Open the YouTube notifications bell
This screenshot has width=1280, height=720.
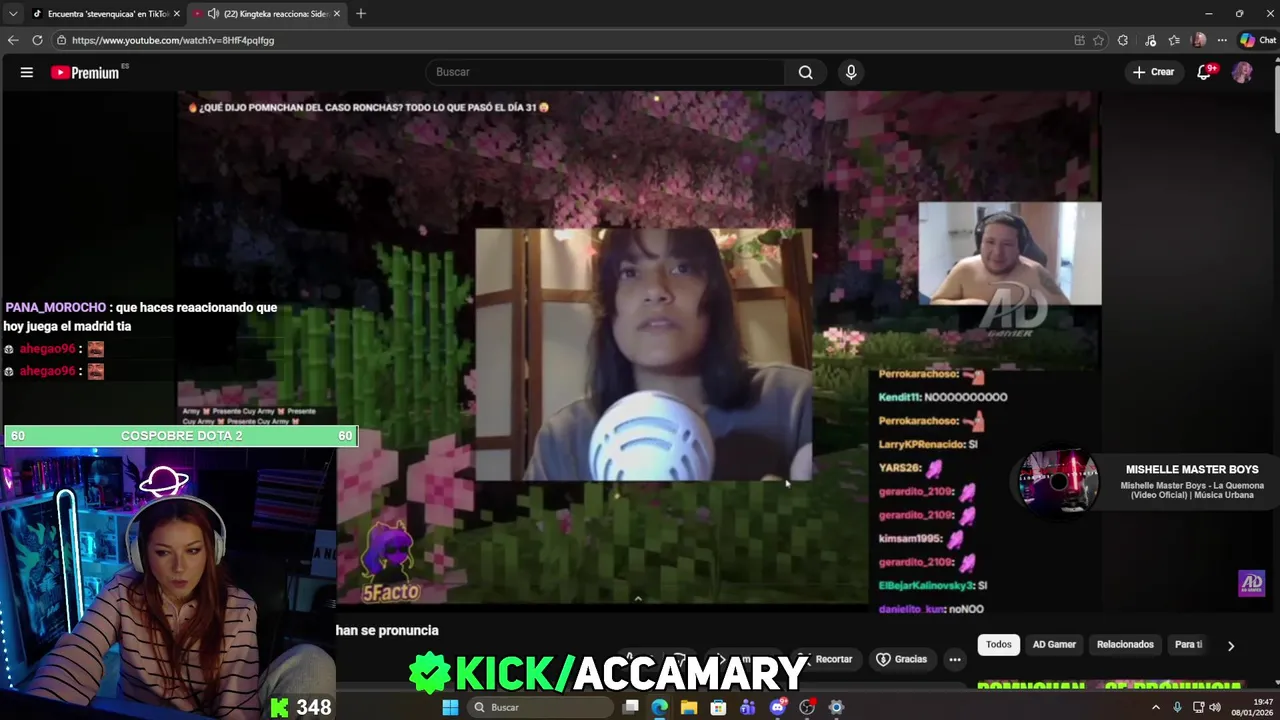click(1205, 72)
